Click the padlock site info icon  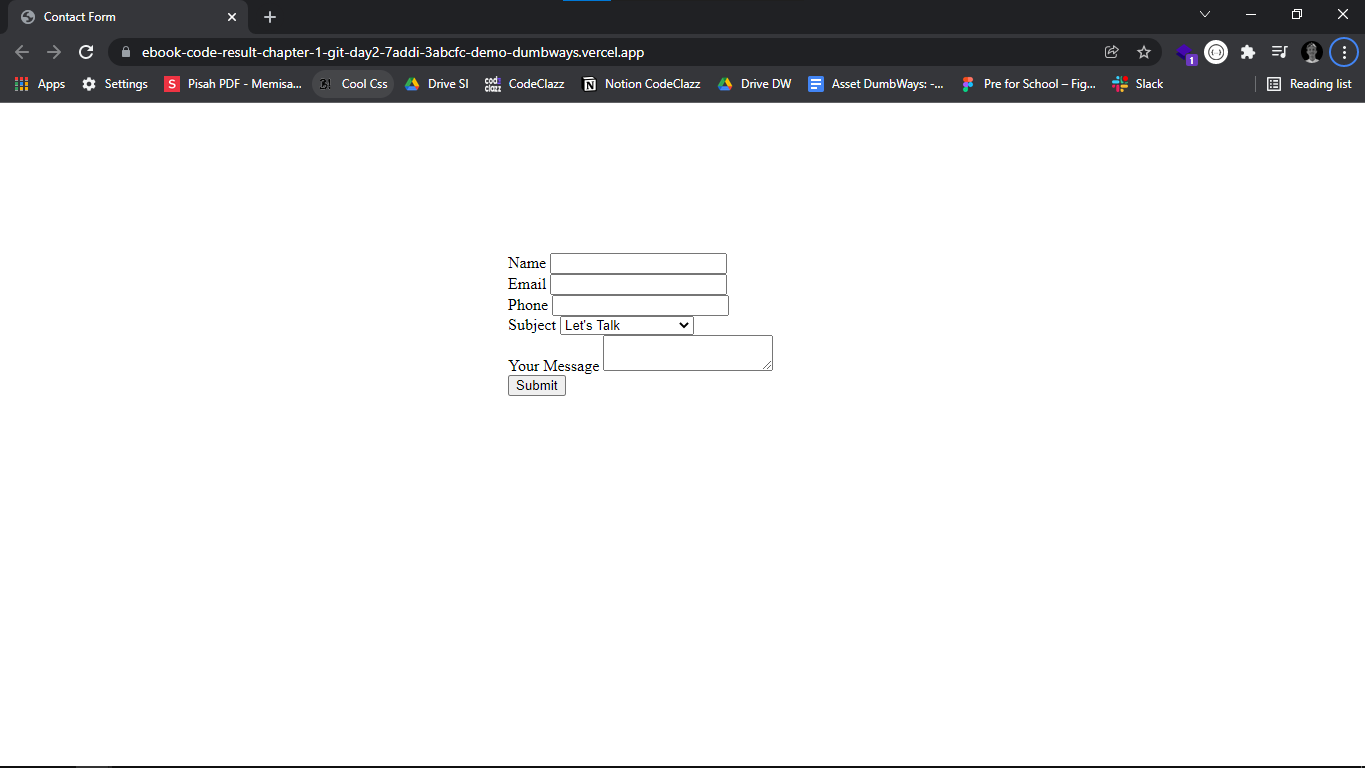click(125, 52)
